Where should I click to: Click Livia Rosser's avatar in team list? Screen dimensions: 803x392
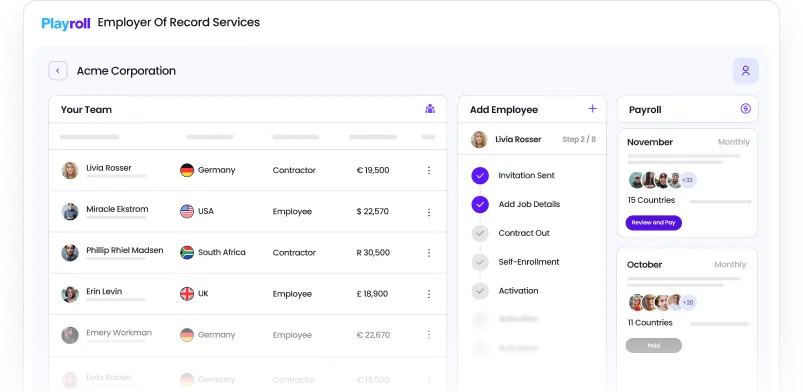(x=70, y=171)
